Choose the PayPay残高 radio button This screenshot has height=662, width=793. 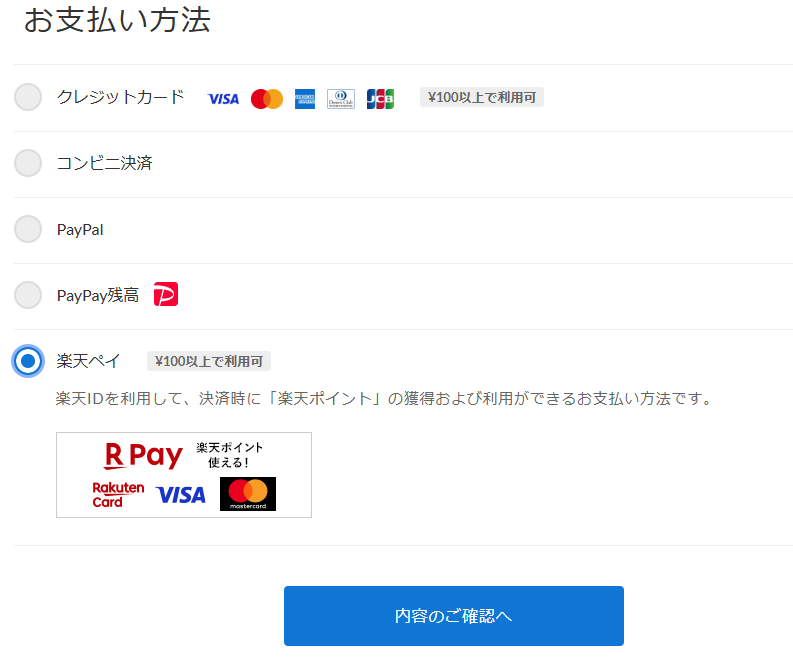28,295
